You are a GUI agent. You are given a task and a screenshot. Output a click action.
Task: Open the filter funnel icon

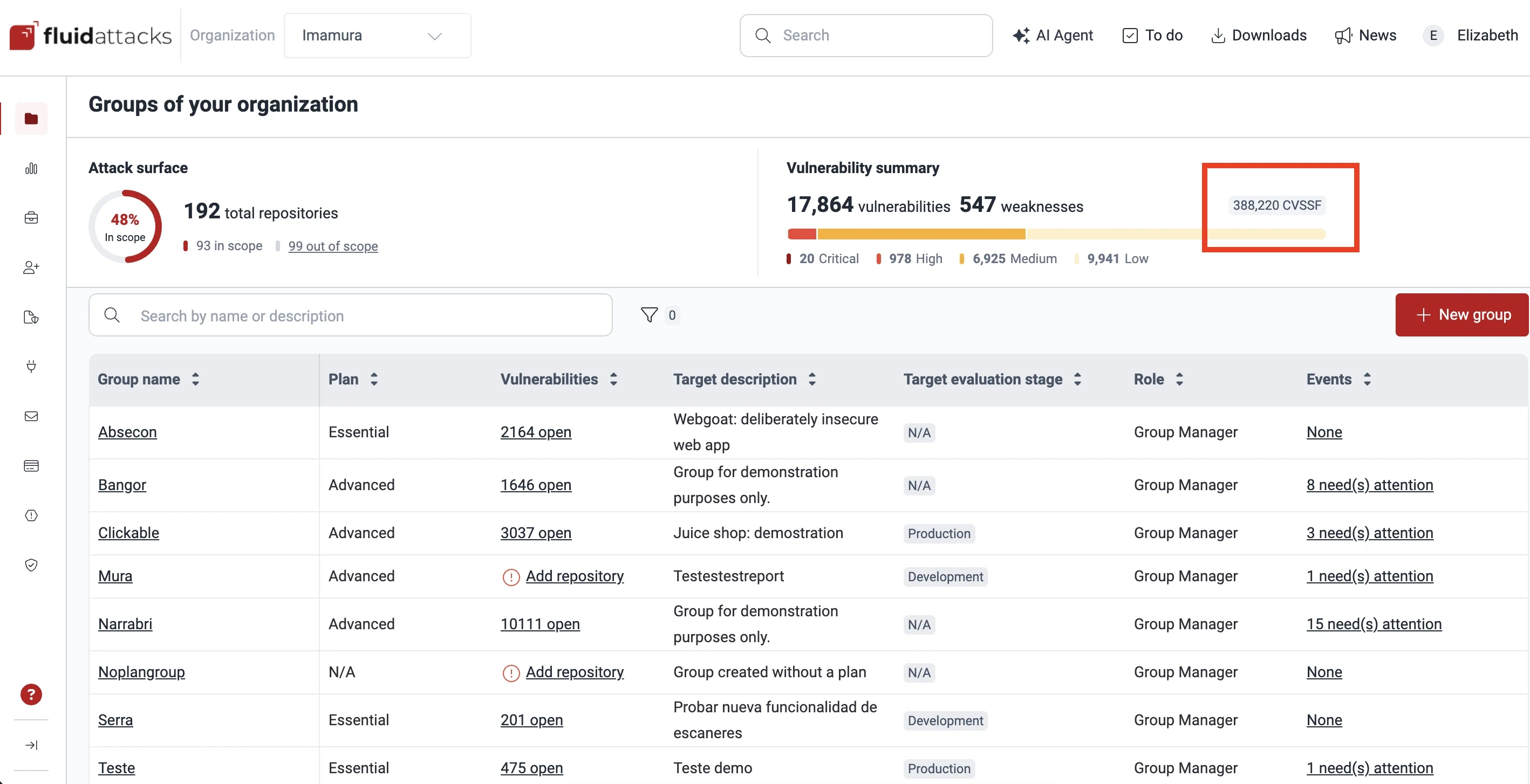click(x=649, y=315)
